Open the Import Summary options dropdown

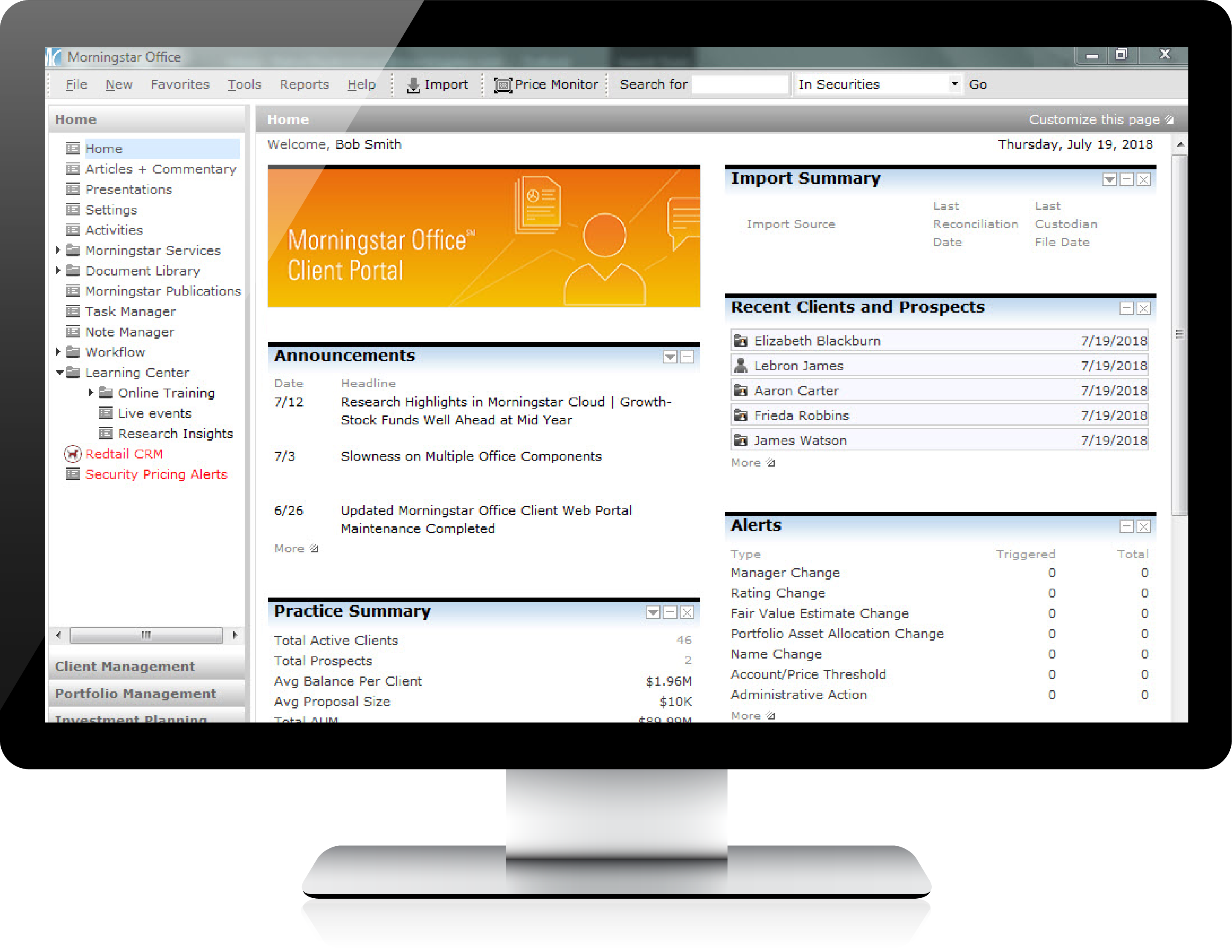click(1109, 180)
